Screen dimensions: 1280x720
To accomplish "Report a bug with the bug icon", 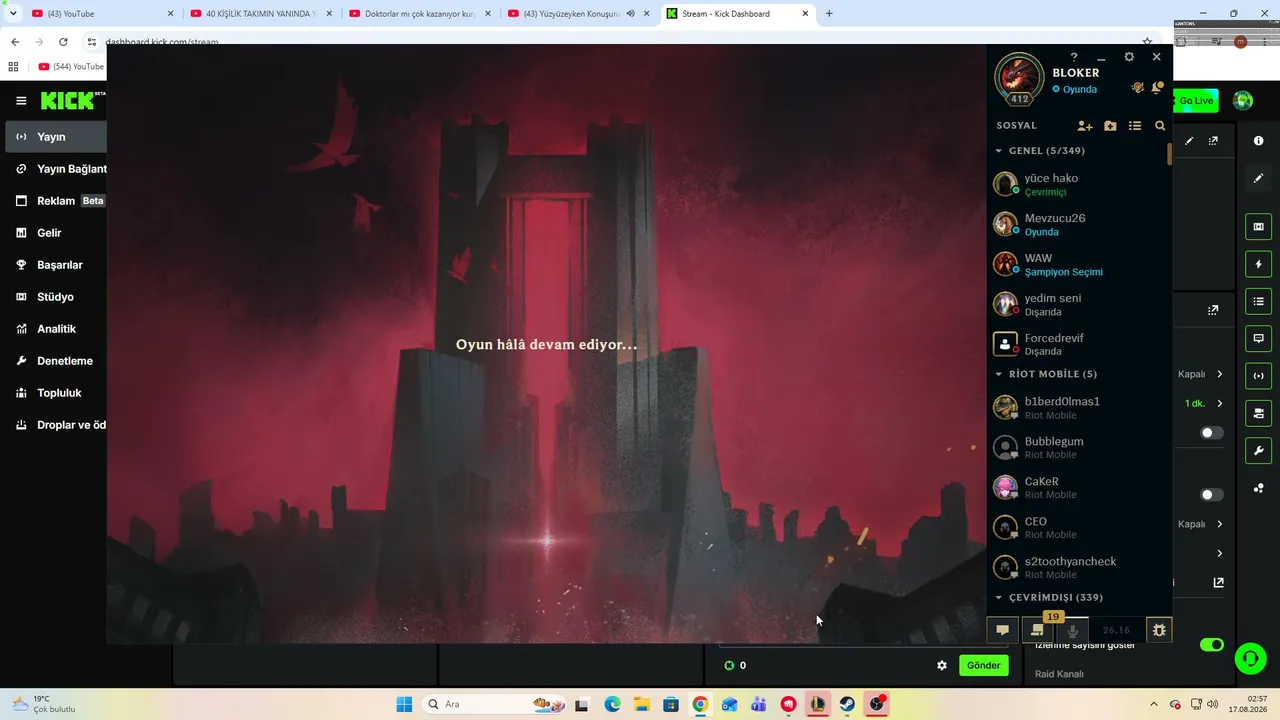I will point(1159,630).
